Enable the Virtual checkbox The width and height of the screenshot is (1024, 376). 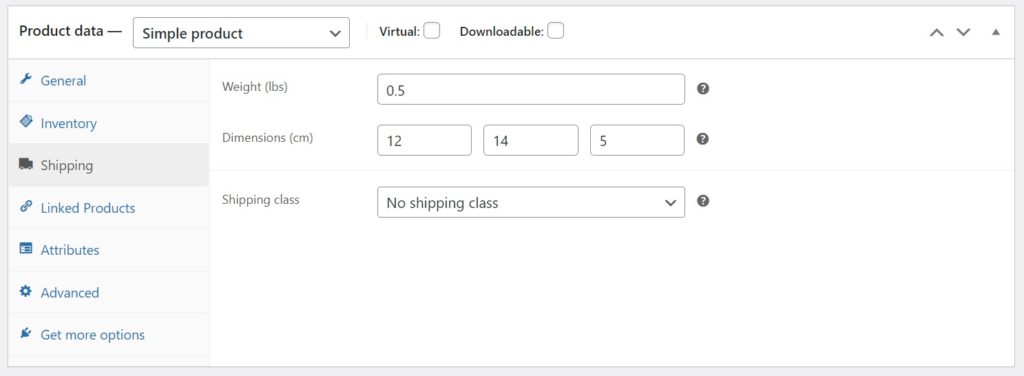pyautogui.click(x=432, y=31)
